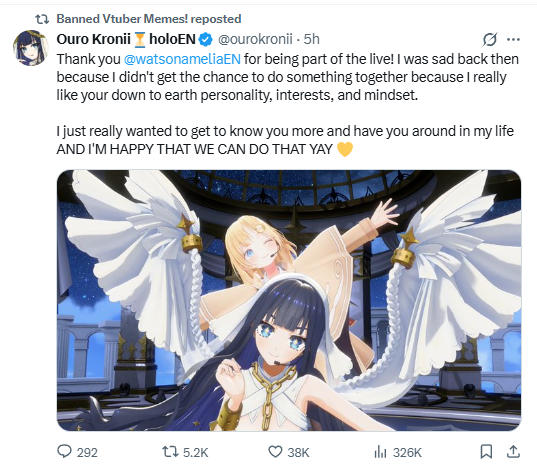Open the share post icon

coord(513,451)
